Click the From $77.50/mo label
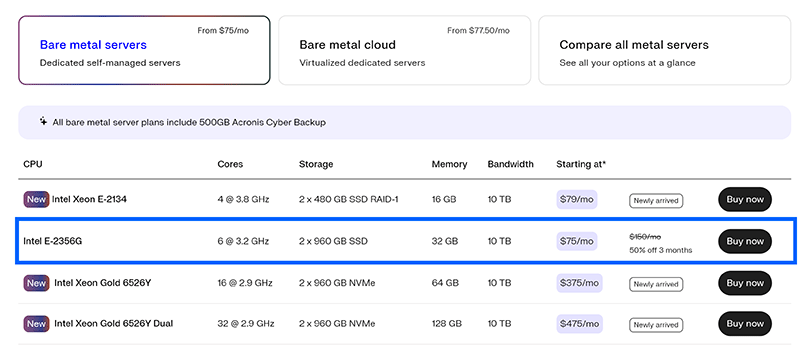The width and height of the screenshot is (810, 361). (x=478, y=31)
